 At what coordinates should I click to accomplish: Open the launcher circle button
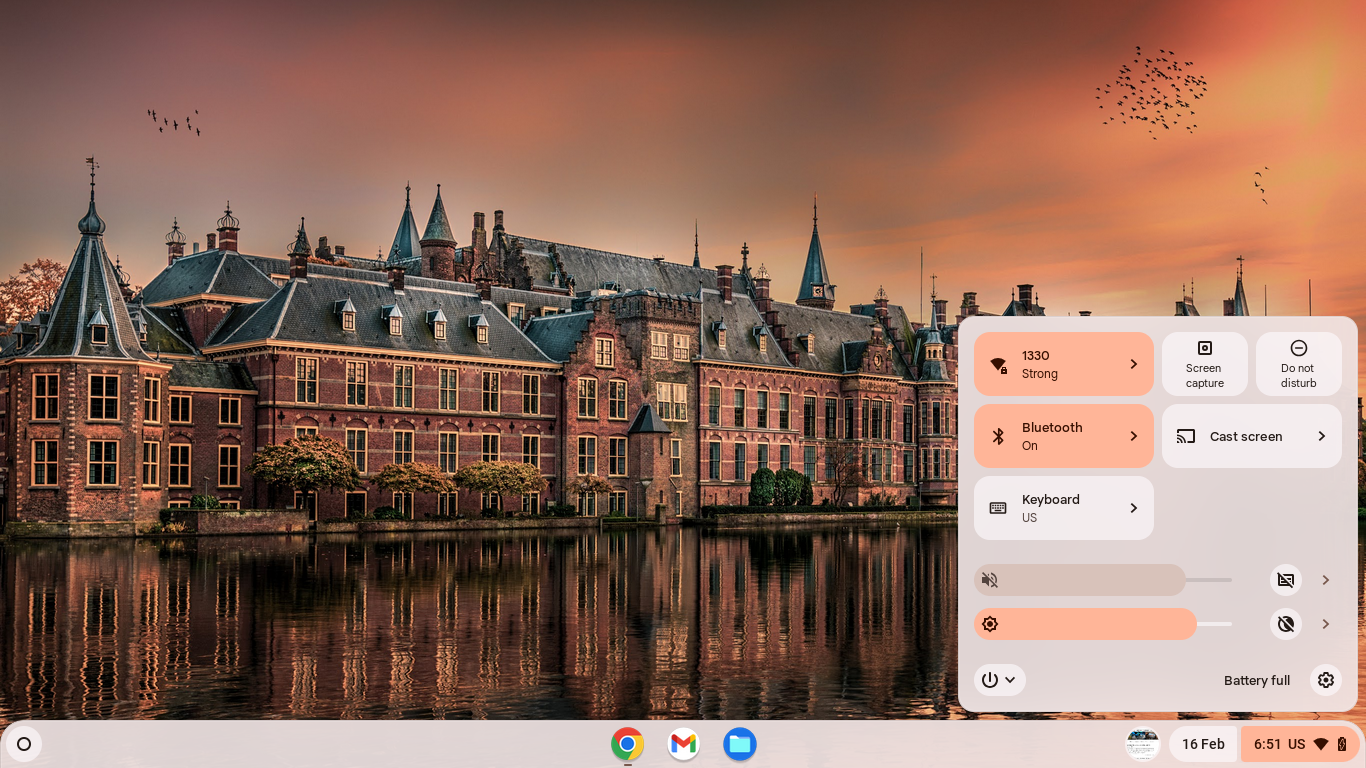click(x=24, y=744)
